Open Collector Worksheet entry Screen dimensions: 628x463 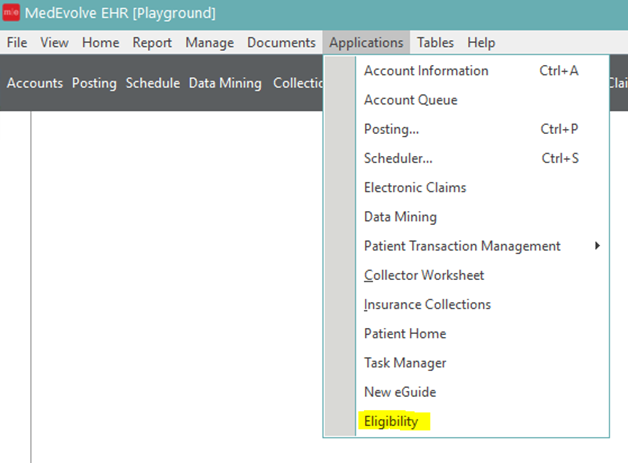(x=482, y=275)
